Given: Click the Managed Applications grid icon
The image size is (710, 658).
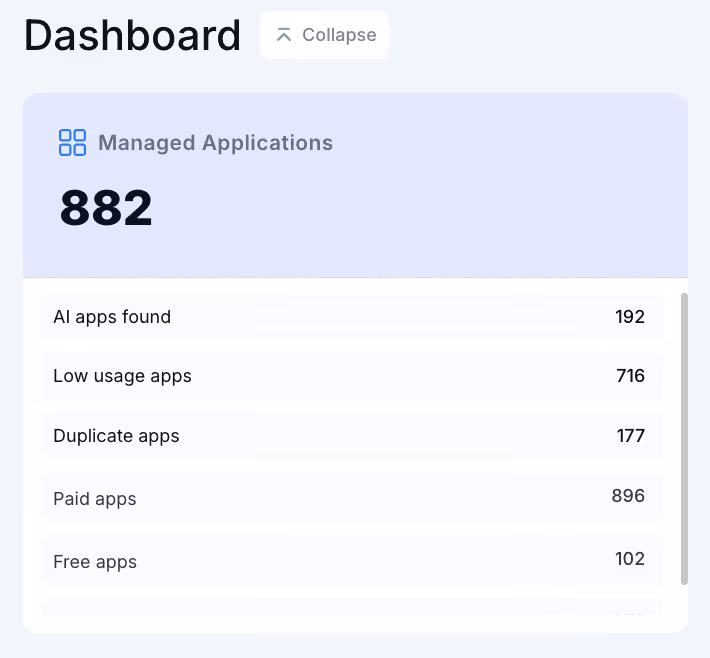Looking at the screenshot, I should click(x=72, y=143).
